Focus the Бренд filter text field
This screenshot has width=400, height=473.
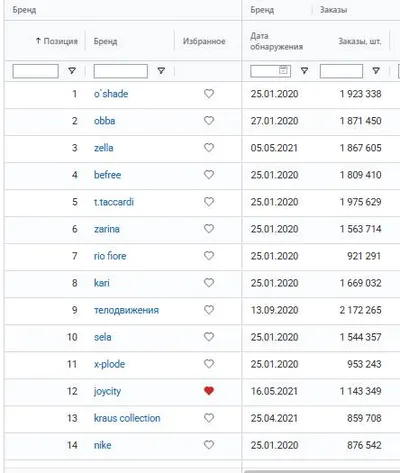(x=121, y=71)
